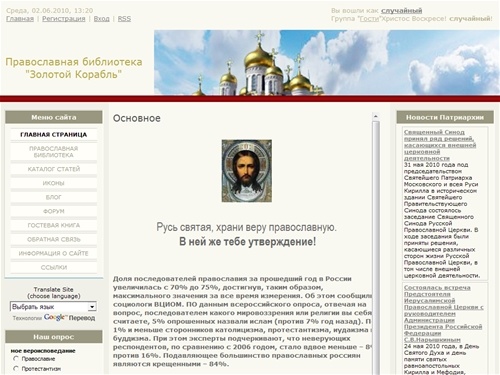Click the article paragraph beginning Доля последователей православия
This screenshot has height=375, width=500.
[242, 321]
